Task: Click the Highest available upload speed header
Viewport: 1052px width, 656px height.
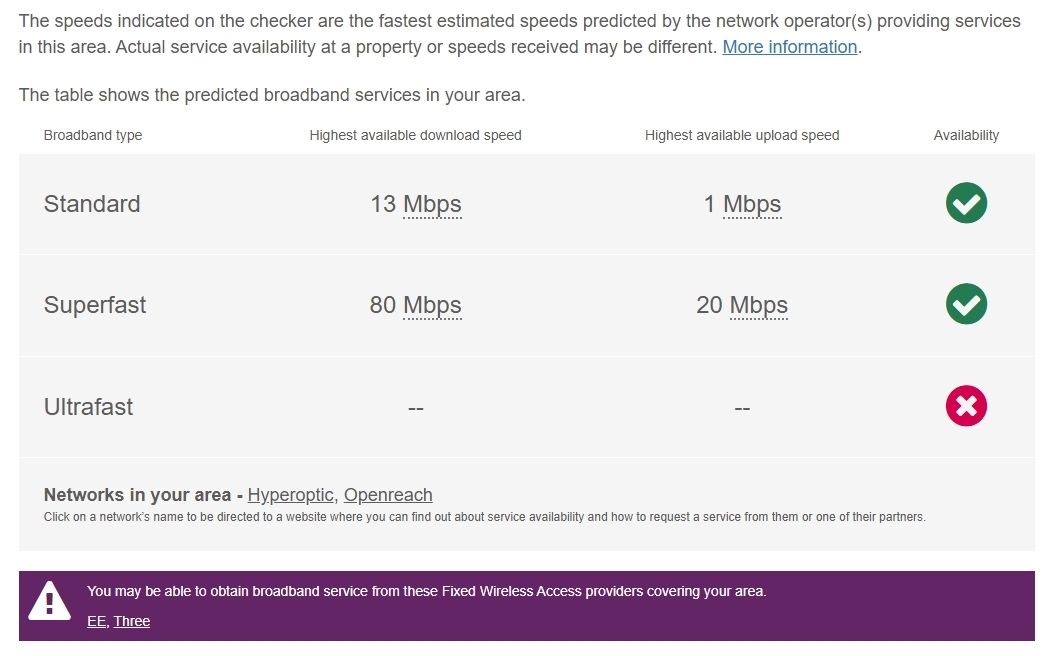Action: [742, 135]
